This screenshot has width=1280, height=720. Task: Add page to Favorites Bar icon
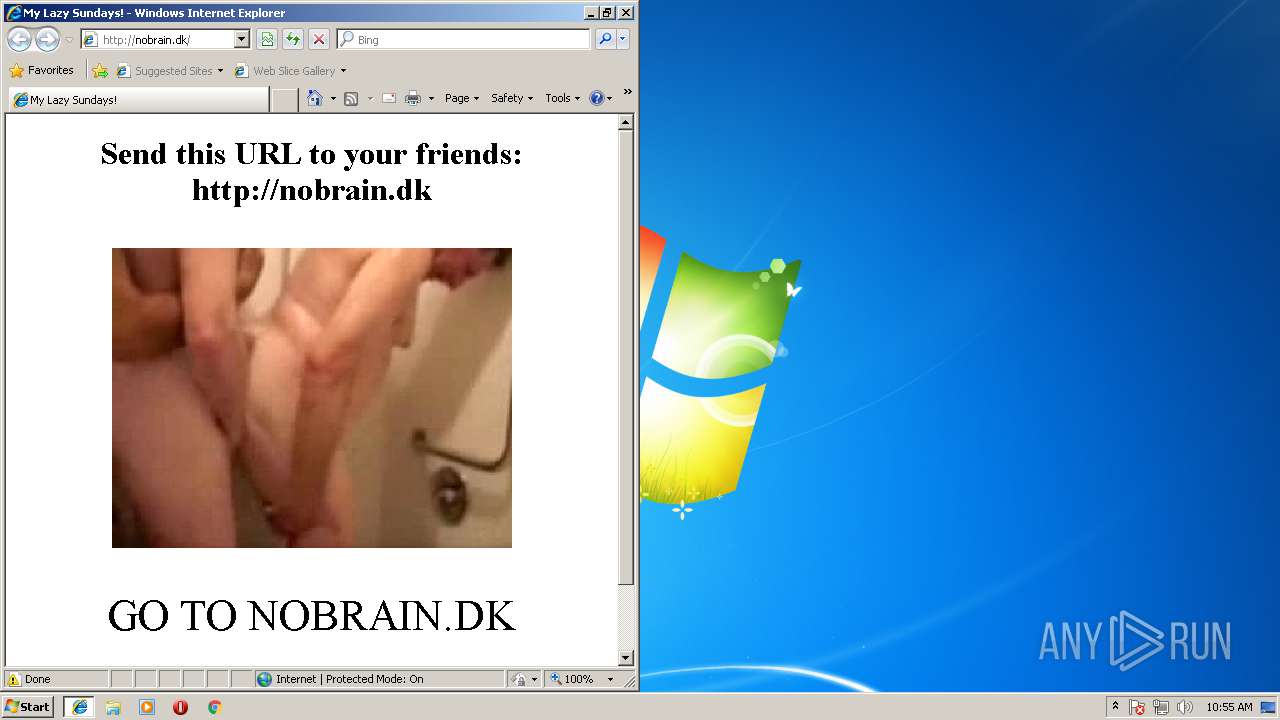tap(100, 71)
